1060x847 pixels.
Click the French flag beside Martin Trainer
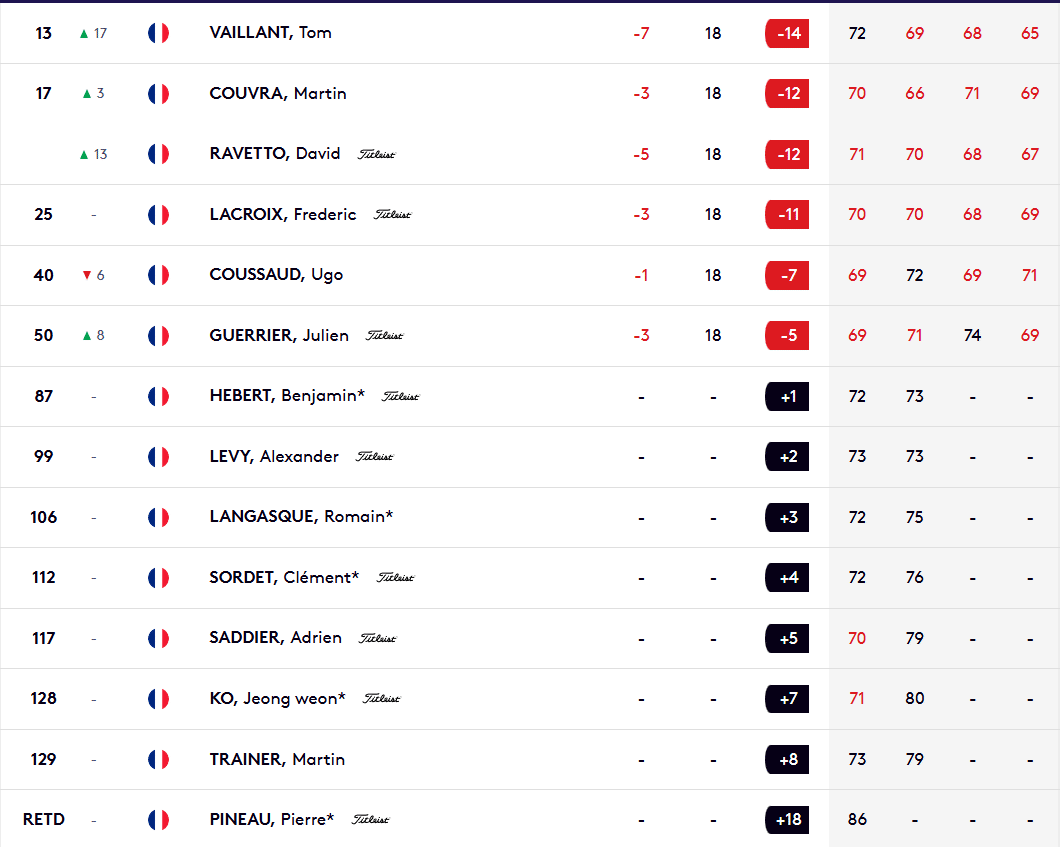tap(158, 760)
